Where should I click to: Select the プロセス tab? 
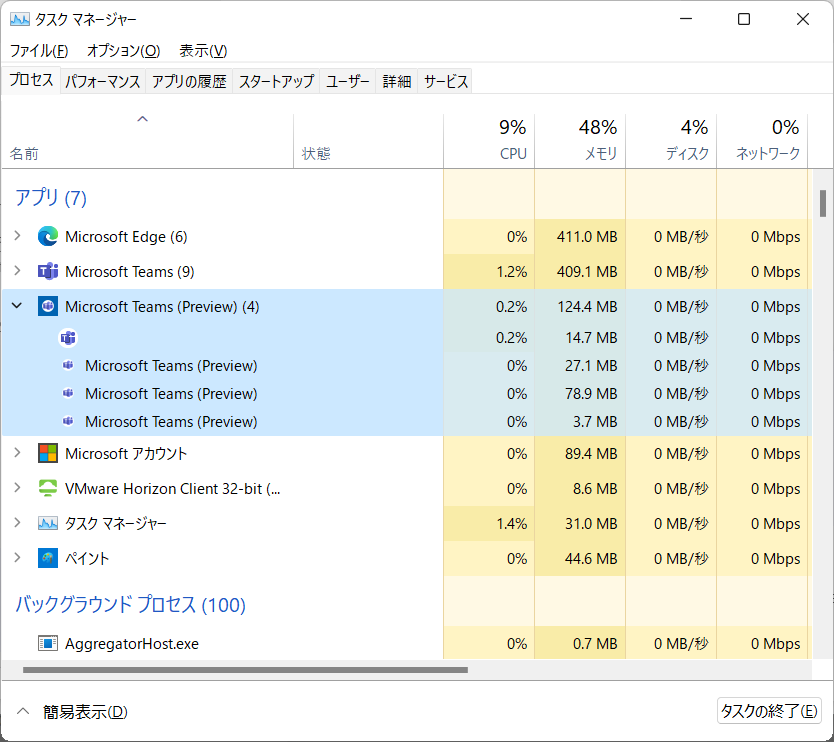31,80
